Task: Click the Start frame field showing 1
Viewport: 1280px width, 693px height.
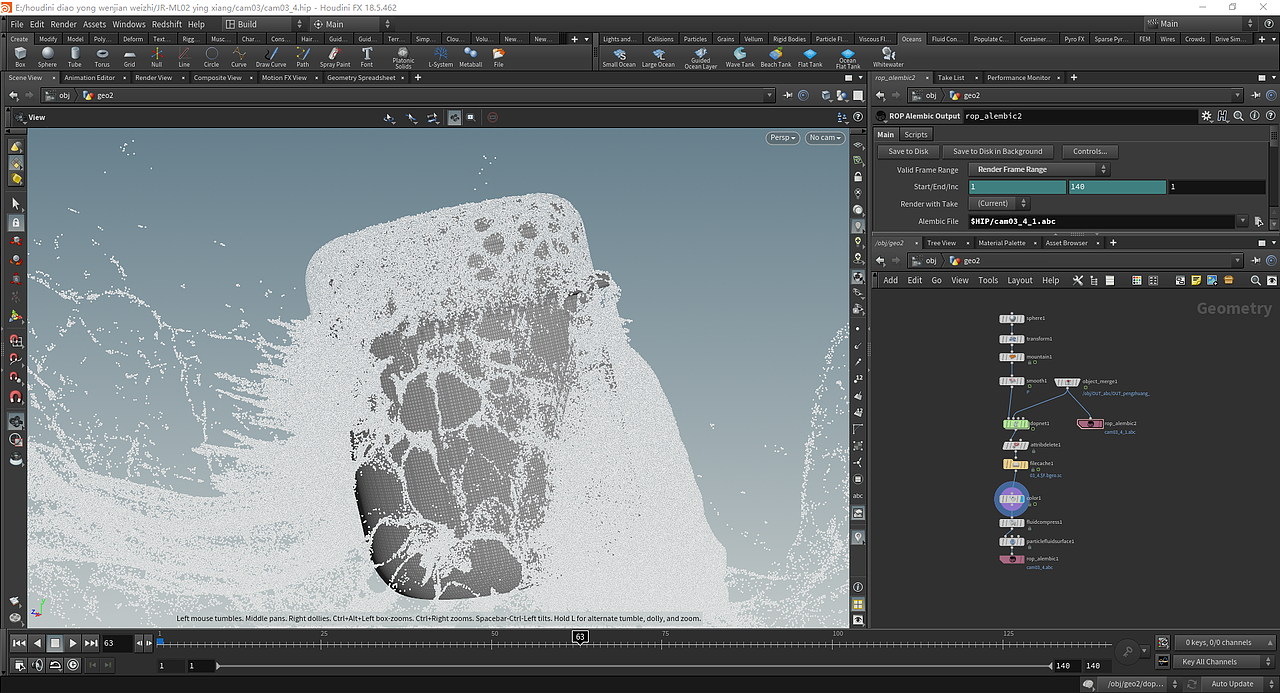Action: [1017, 187]
